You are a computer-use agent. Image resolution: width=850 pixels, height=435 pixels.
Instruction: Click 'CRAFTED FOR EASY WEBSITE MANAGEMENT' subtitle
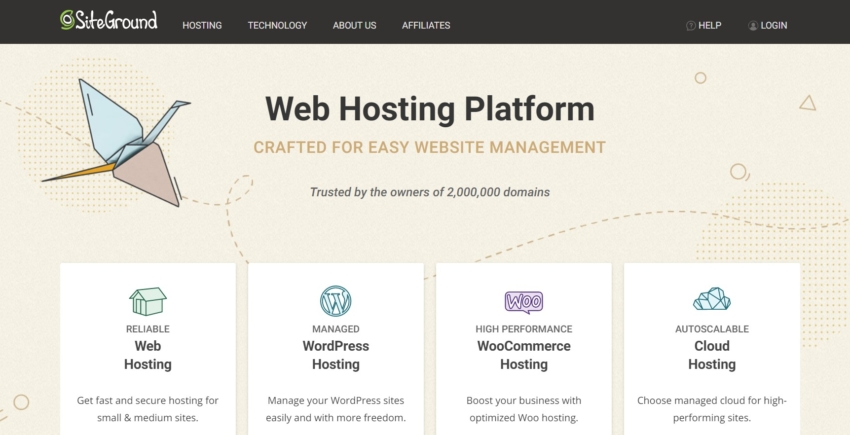(429, 148)
